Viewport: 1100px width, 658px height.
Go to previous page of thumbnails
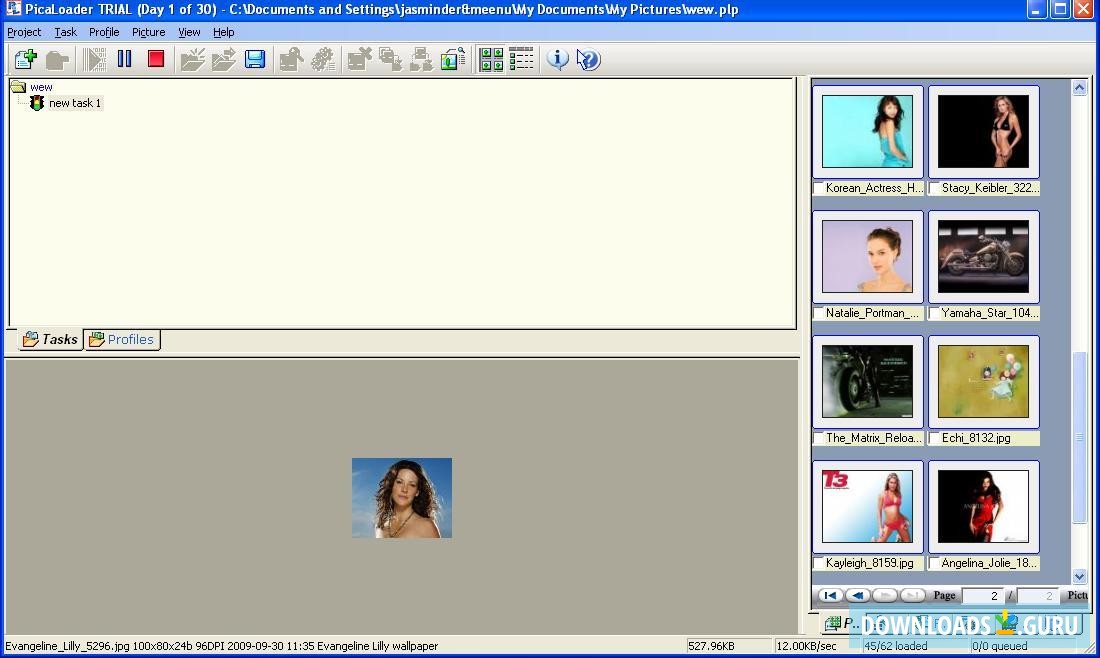tap(857, 595)
